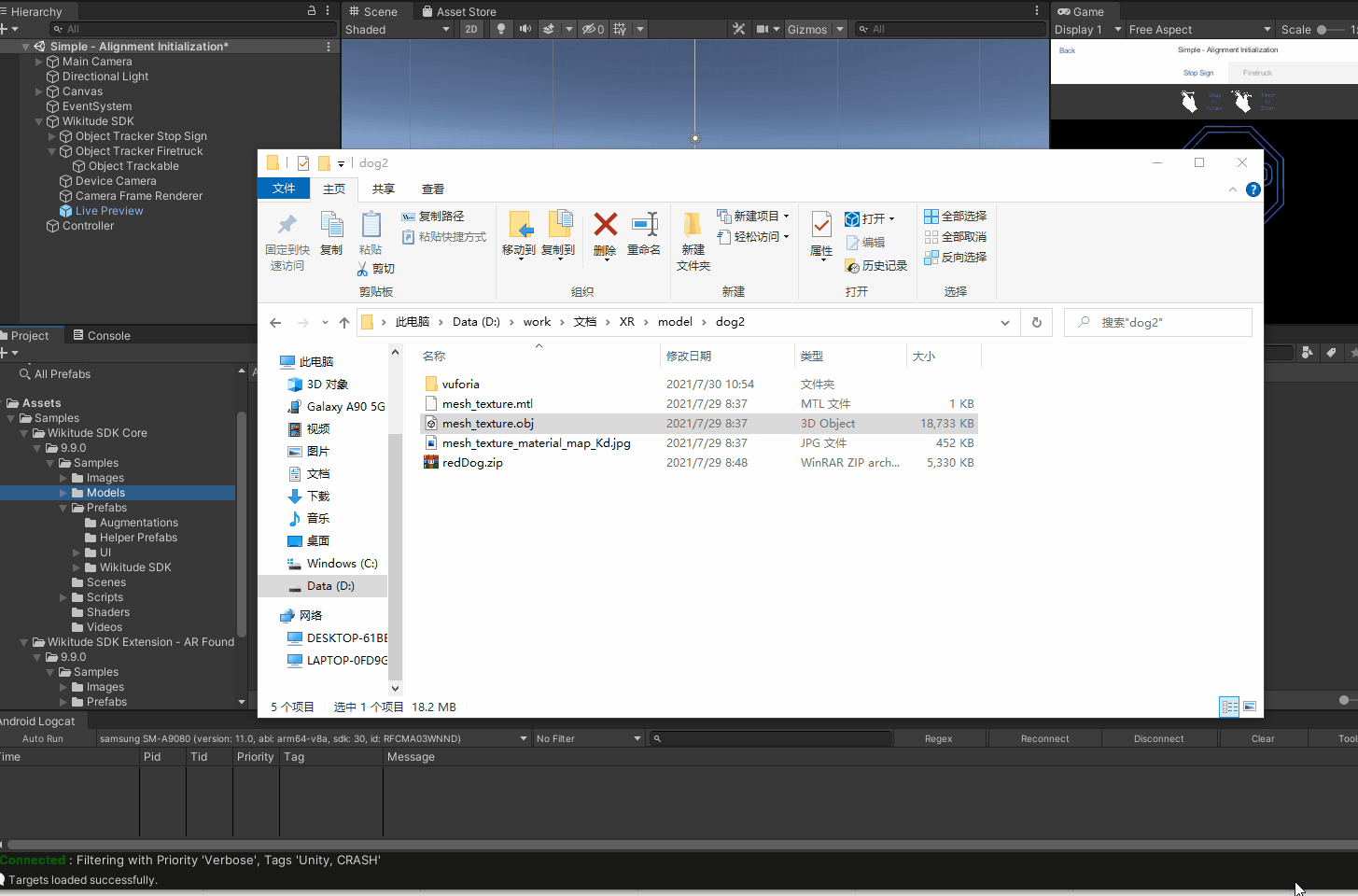This screenshot has height=896, width=1358.
Task: Click the Copy icon in Explorer ribbon
Action: point(331,225)
